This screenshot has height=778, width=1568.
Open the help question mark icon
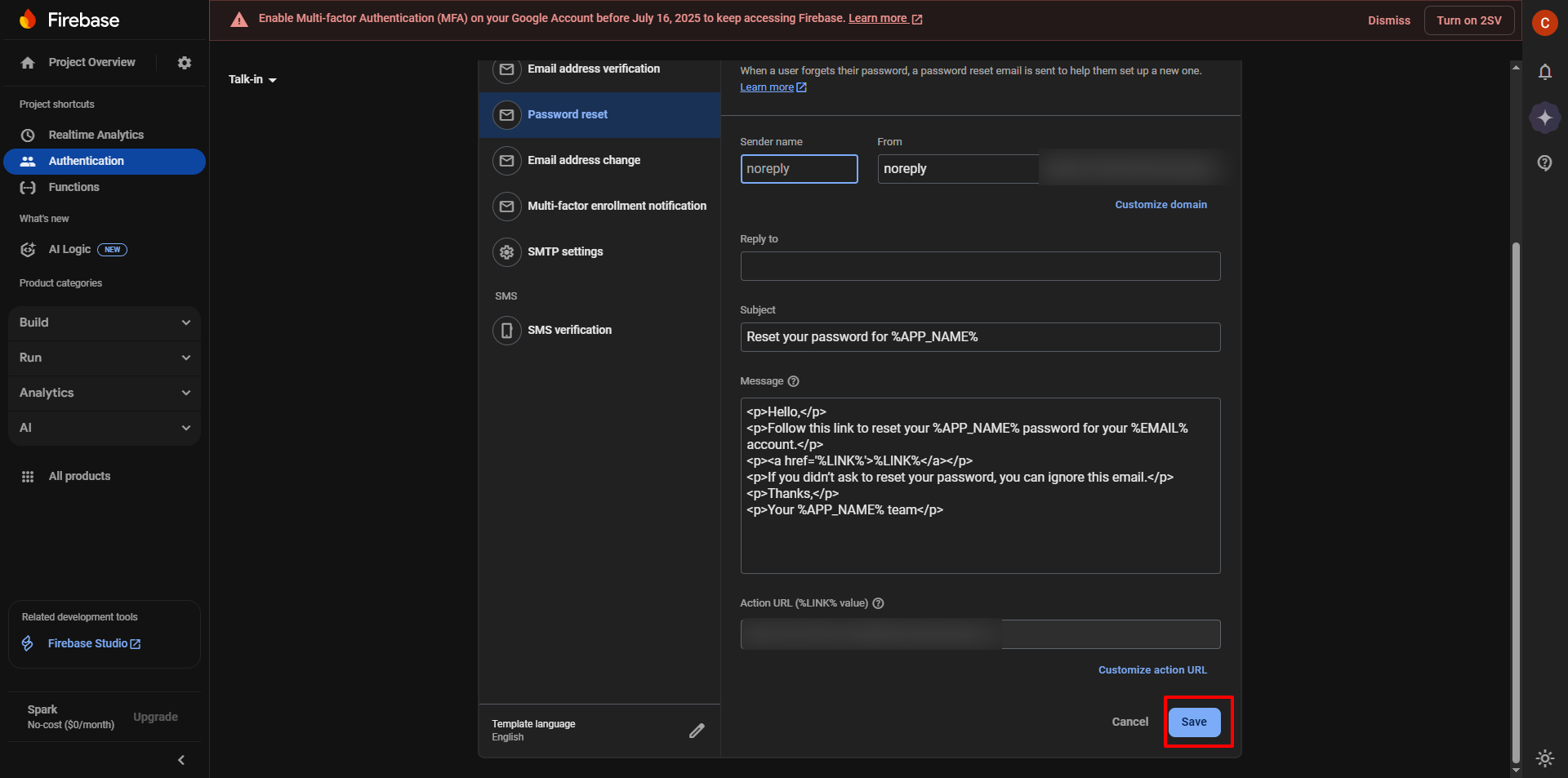coord(1545,162)
